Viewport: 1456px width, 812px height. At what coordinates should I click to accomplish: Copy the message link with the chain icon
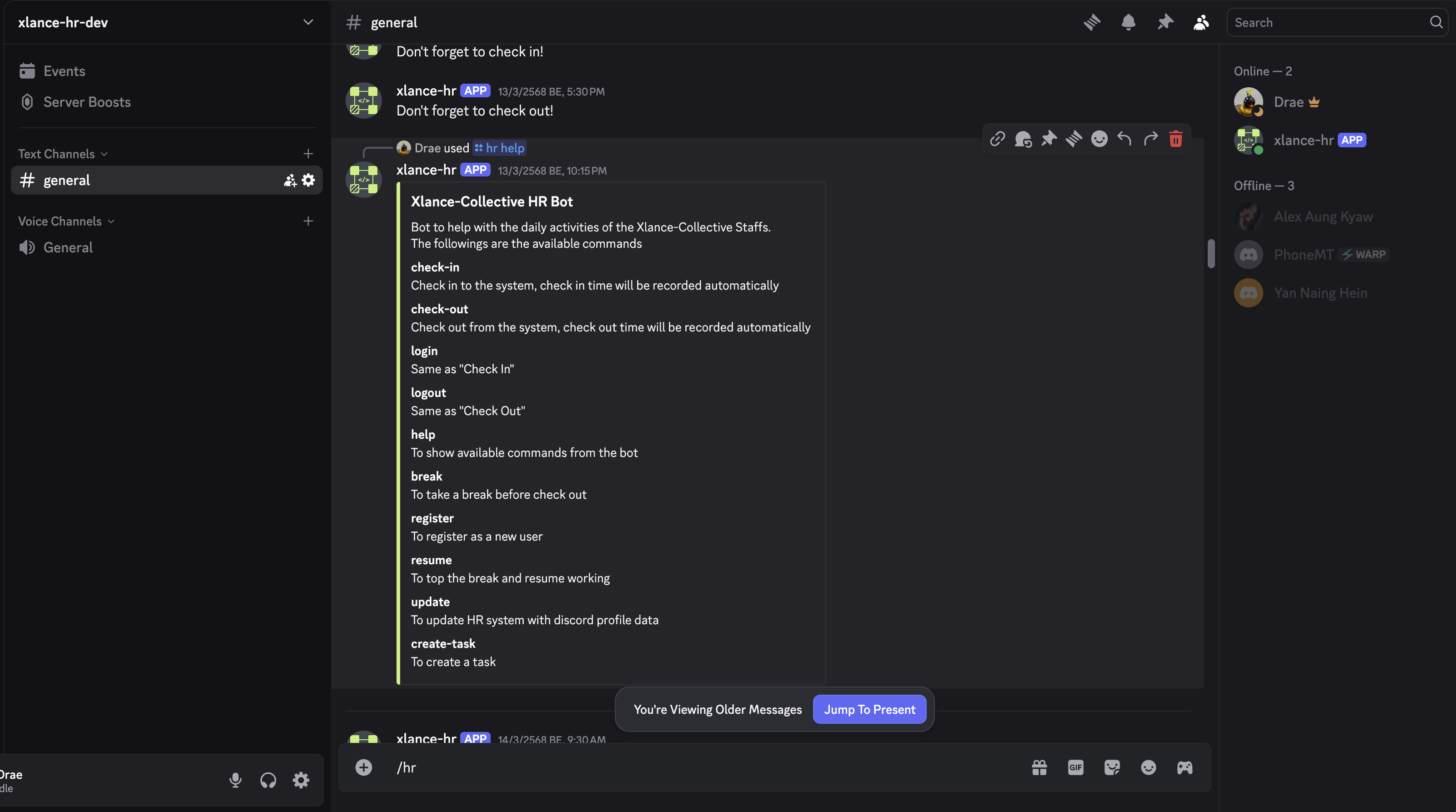pyautogui.click(x=998, y=139)
